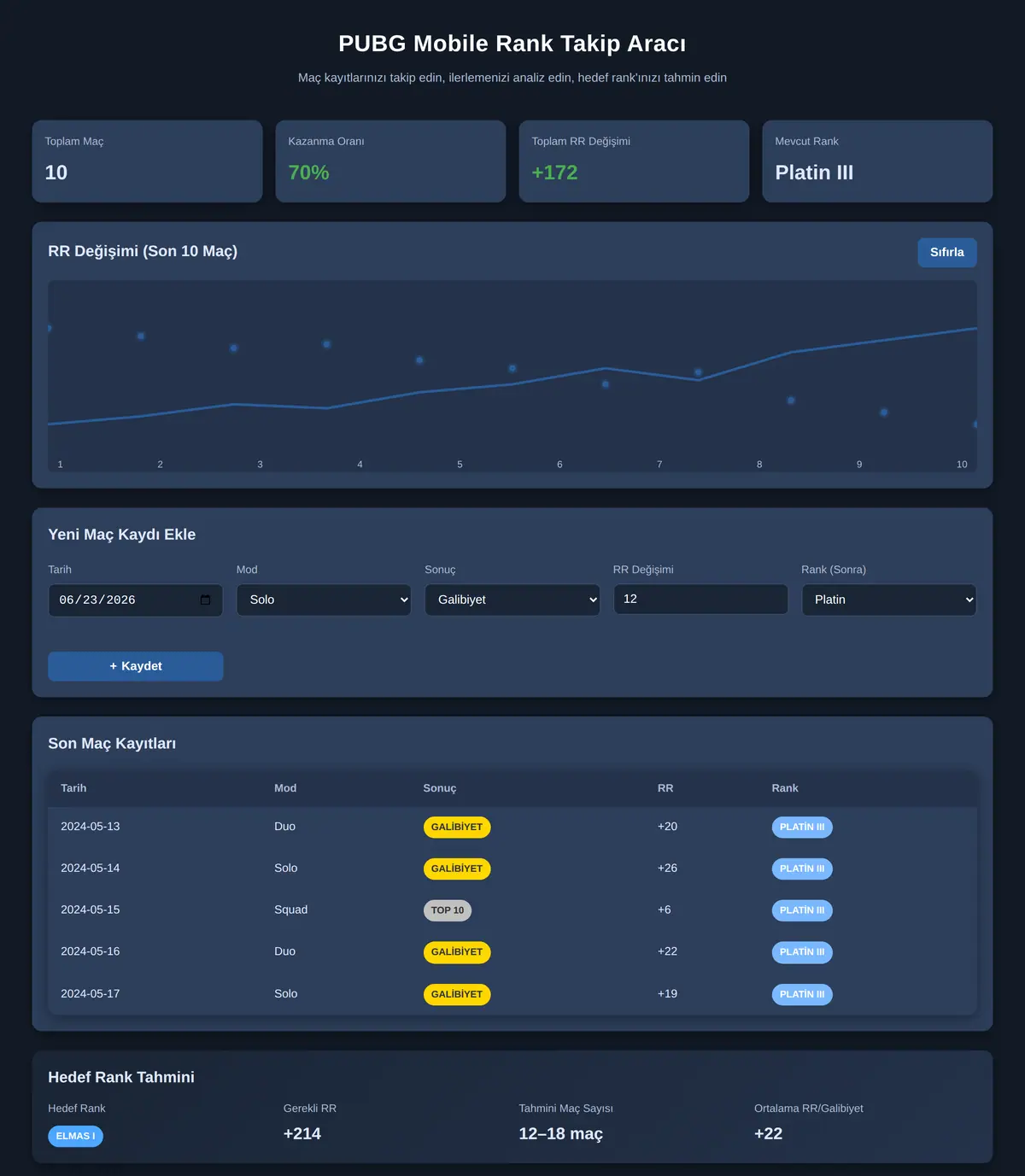The width and height of the screenshot is (1025, 1176).
Task: Click the date text 06/23/2026 in Tarih field
Action: 97,600
